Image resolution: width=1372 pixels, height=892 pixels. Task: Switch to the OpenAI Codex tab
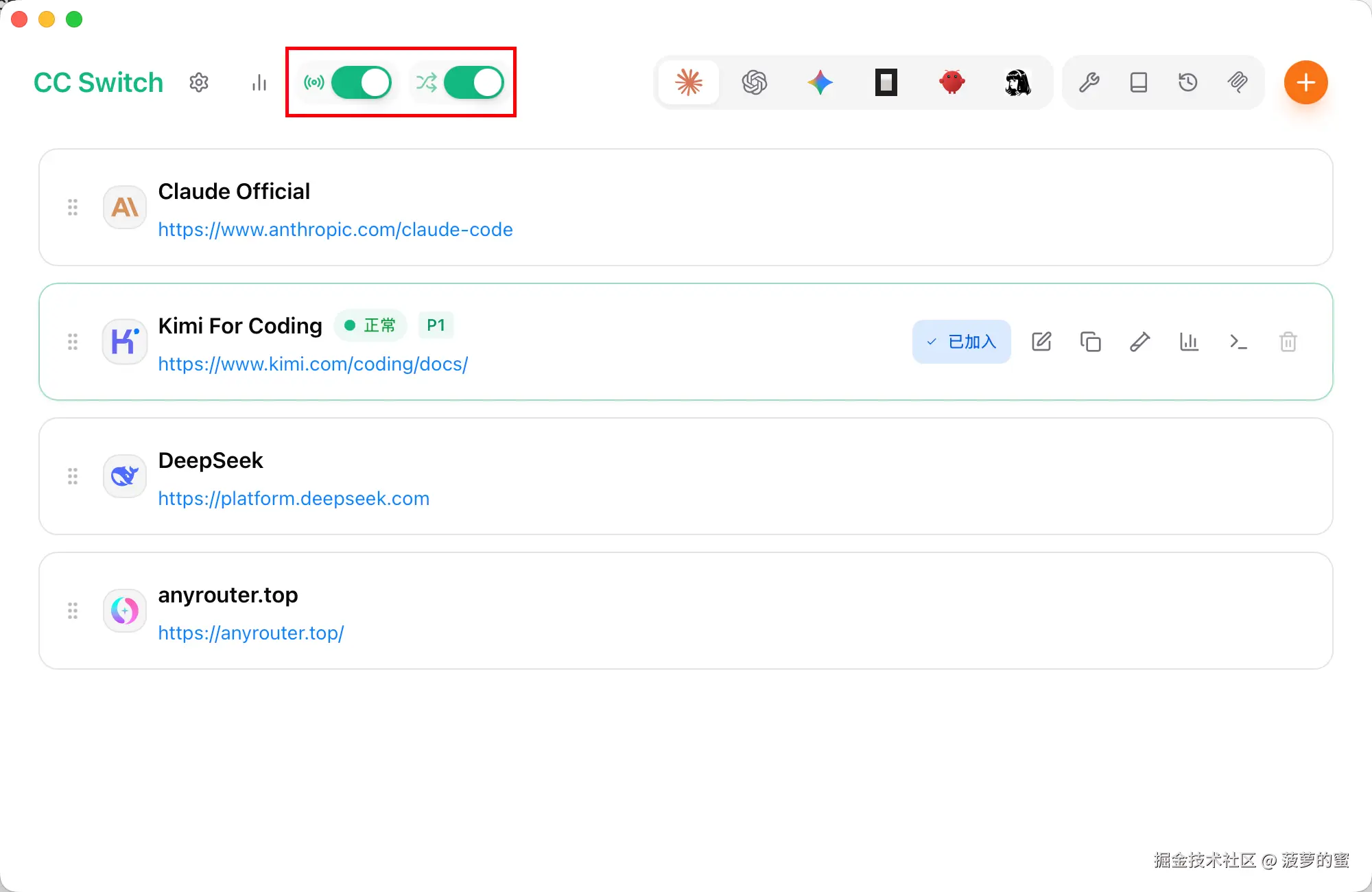point(755,82)
